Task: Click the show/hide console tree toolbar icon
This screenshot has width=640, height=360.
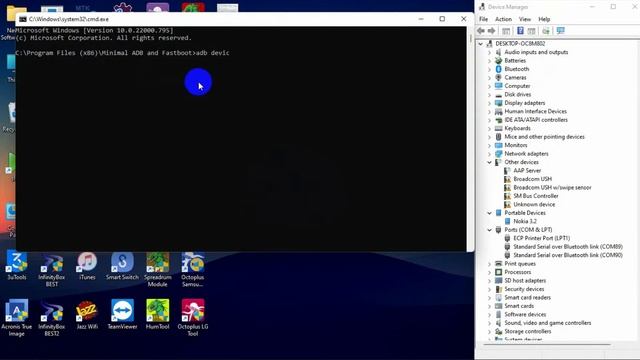Action: 506,31
